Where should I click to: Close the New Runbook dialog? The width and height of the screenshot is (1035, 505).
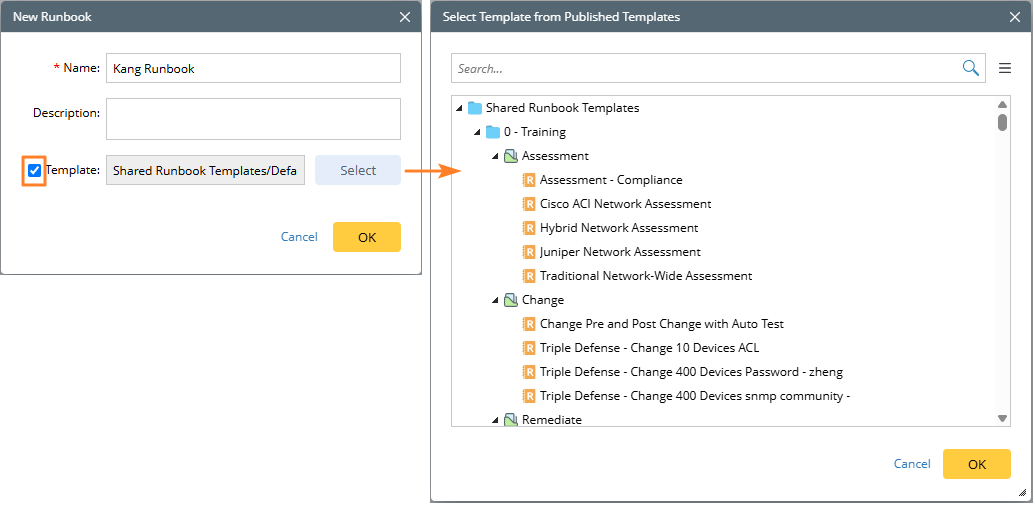pyautogui.click(x=405, y=17)
